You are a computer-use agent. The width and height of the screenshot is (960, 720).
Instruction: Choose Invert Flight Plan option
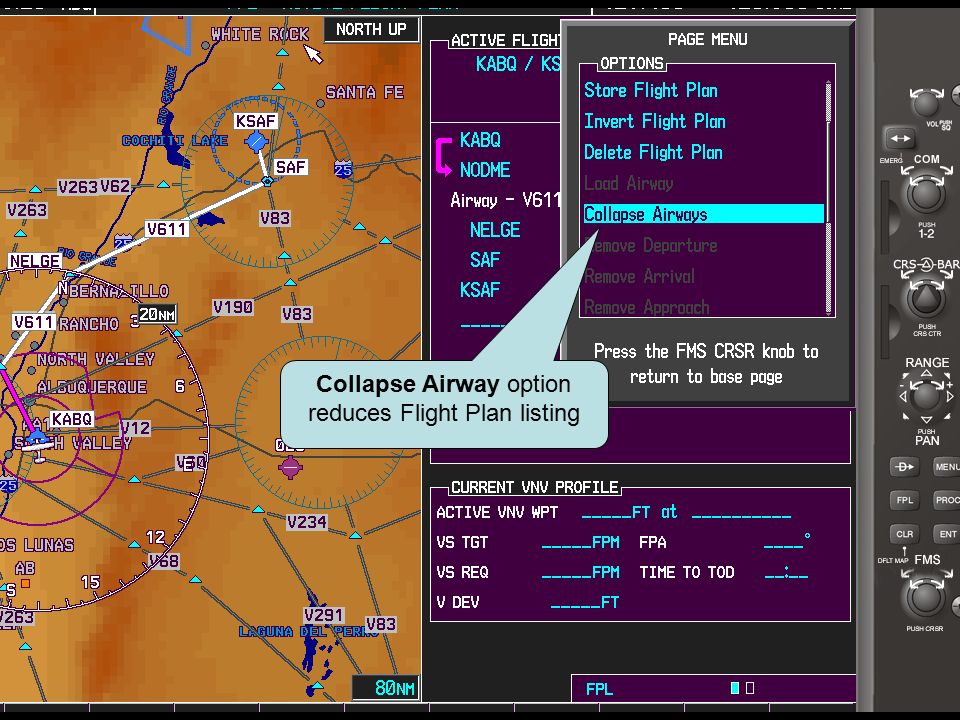pos(654,121)
